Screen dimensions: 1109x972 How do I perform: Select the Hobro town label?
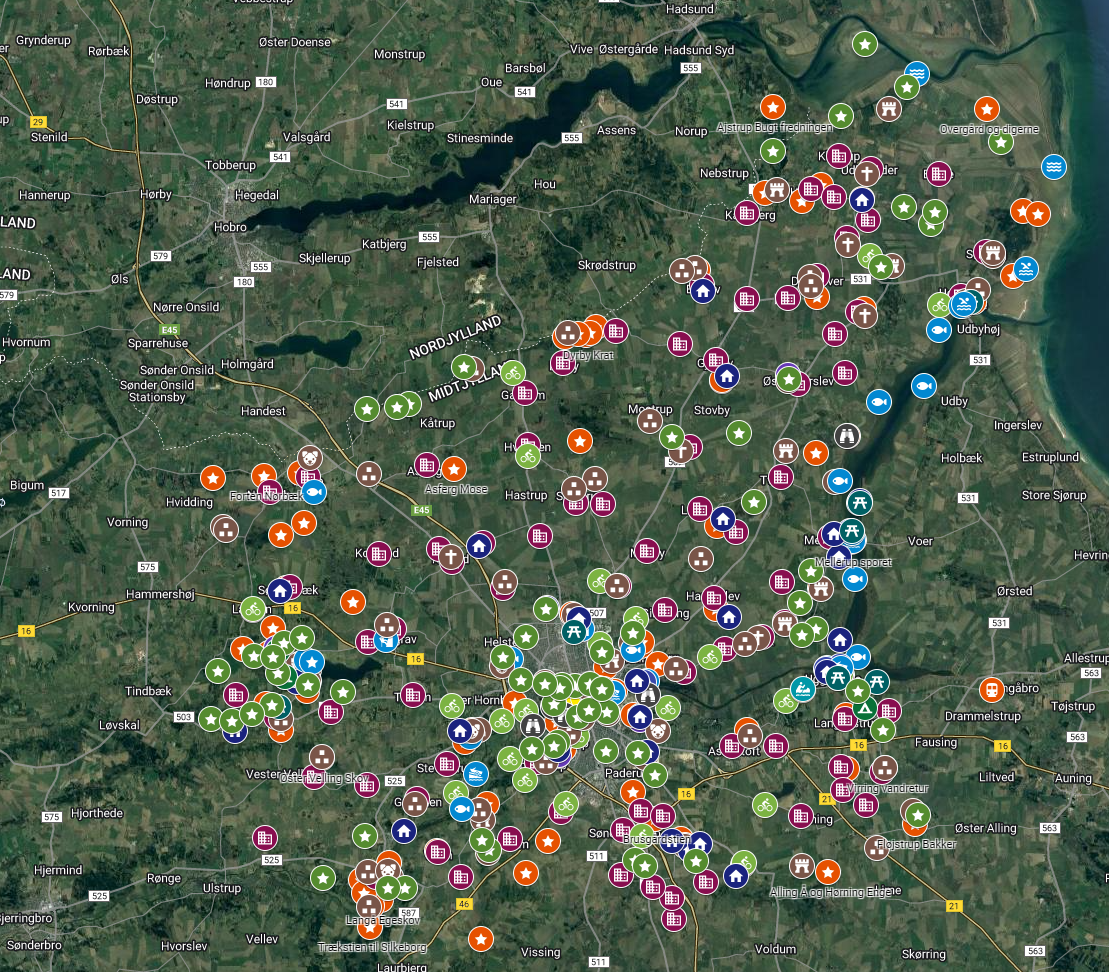[230, 227]
